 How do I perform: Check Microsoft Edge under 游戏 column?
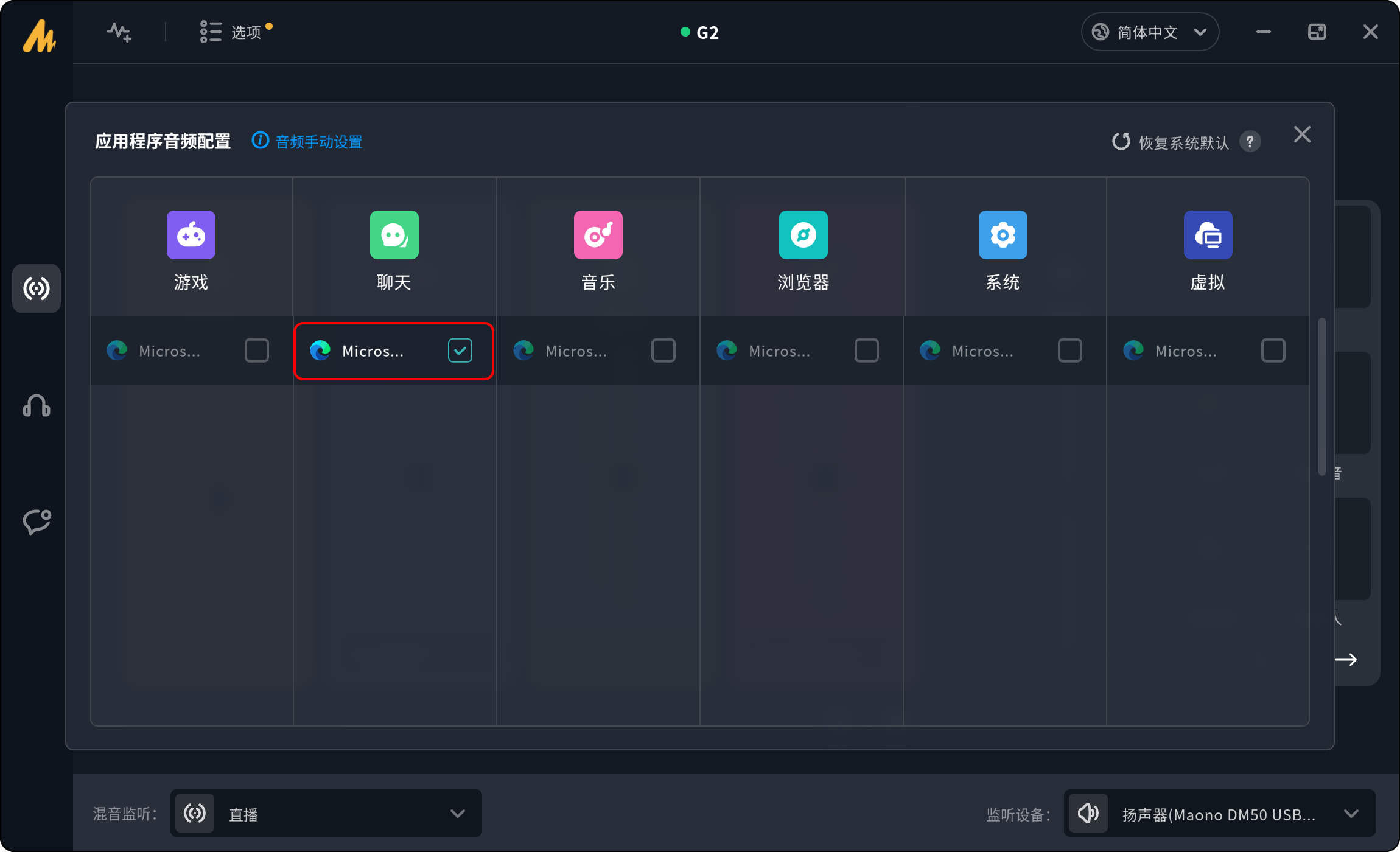pyautogui.click(x=256, y=351)
